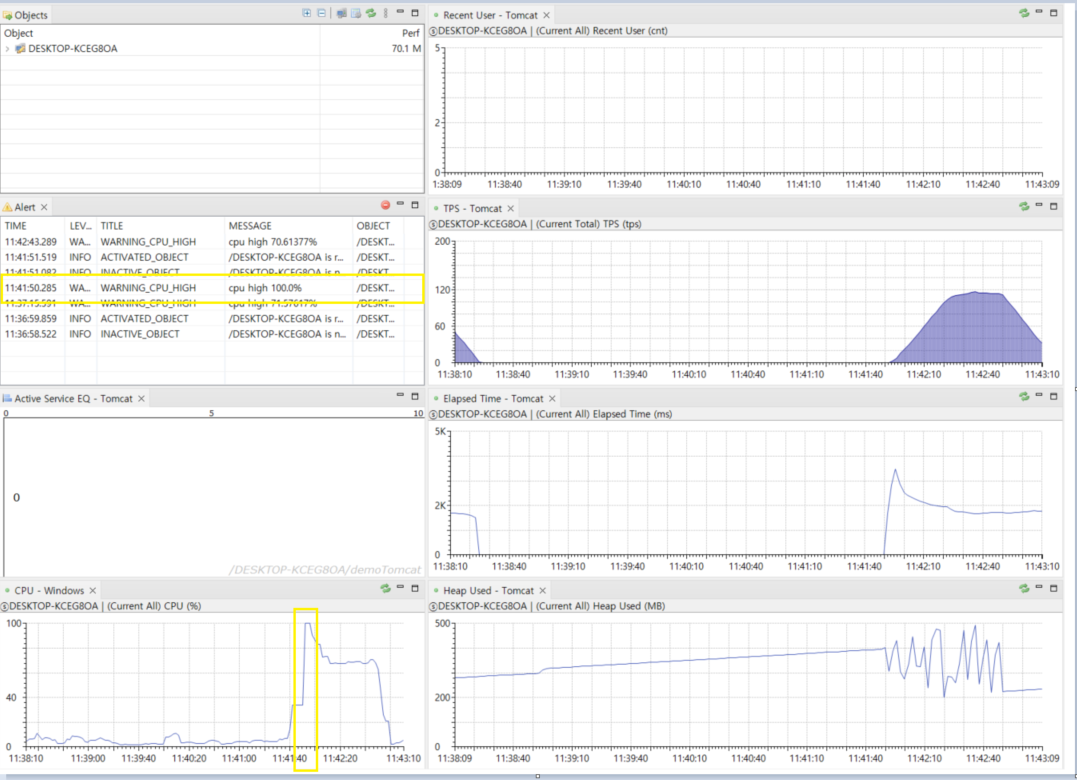Minimize the TPS - Tomcat panel
This screenshot has width=1077, height=780.
click(1039, 205)
